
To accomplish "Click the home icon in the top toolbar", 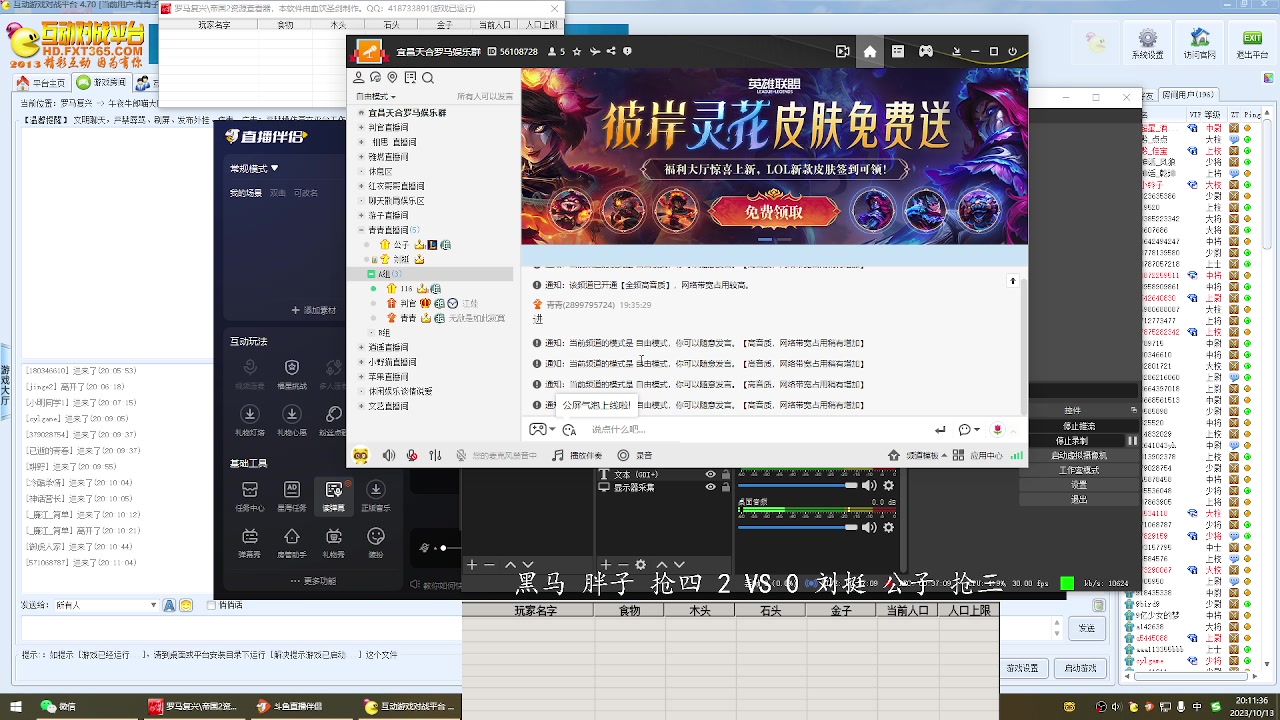I will (x=870, y=51).
